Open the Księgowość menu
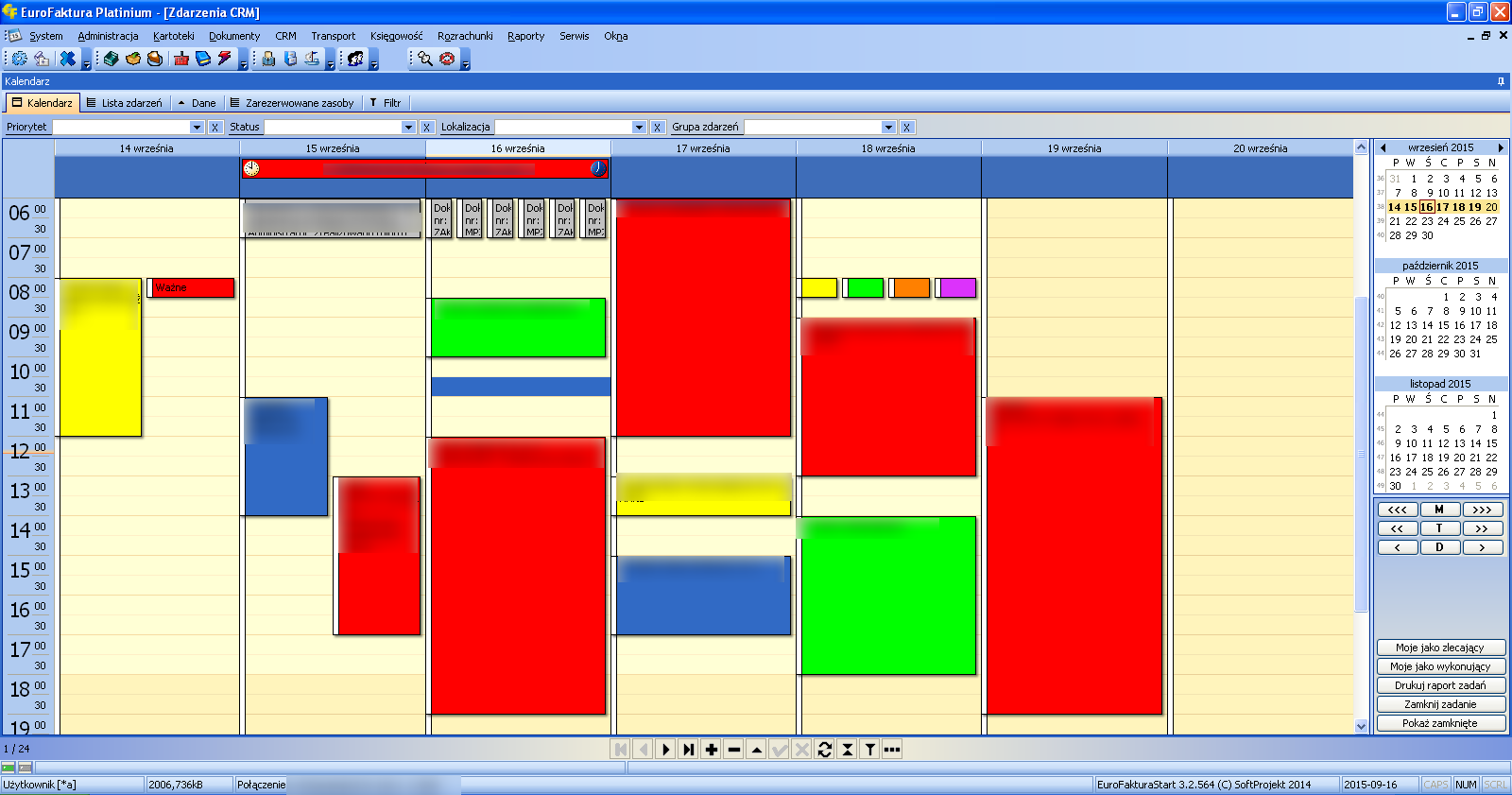Image resolution: width=1512 pixels, height=795 pixels. pos(396,36)
